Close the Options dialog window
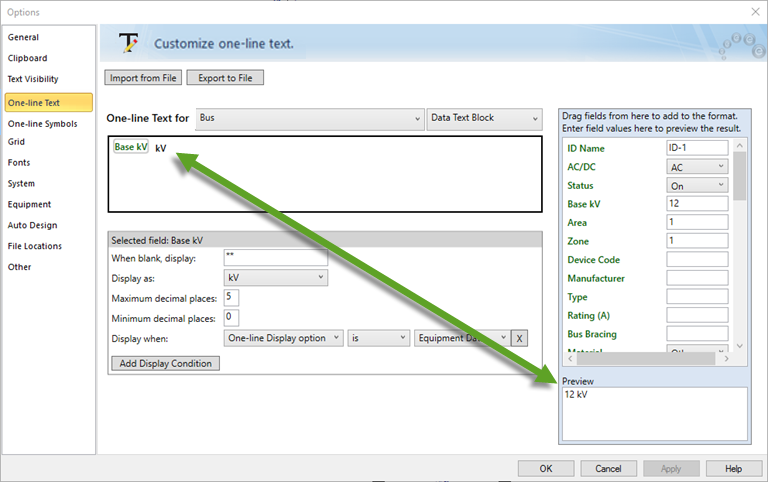768x482 pixels. pyautogui.click(x=753, y=11)
